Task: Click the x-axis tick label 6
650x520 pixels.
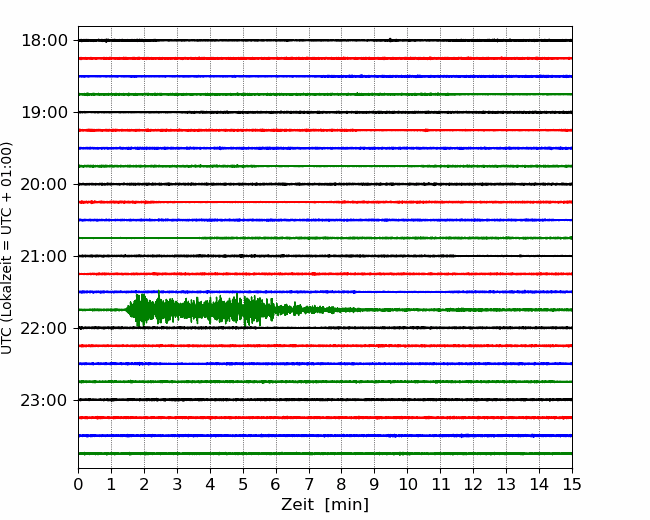Action: pos(276,484)
